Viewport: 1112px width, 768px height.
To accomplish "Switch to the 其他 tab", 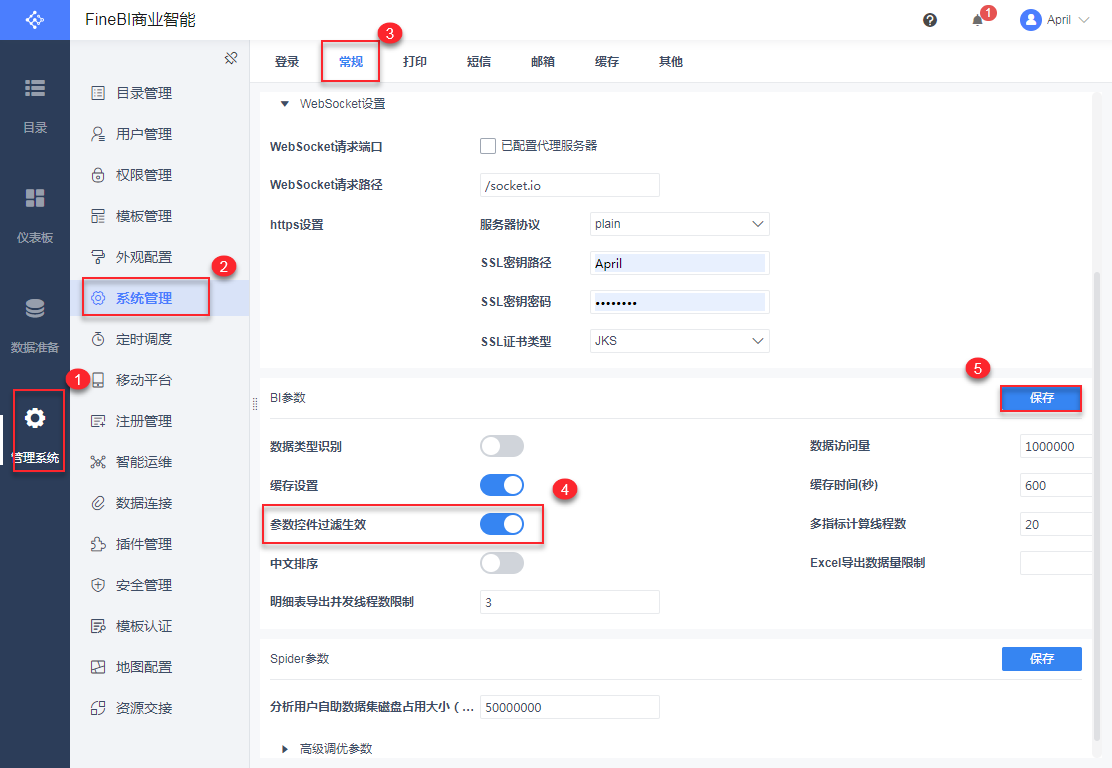I will 670,62.
